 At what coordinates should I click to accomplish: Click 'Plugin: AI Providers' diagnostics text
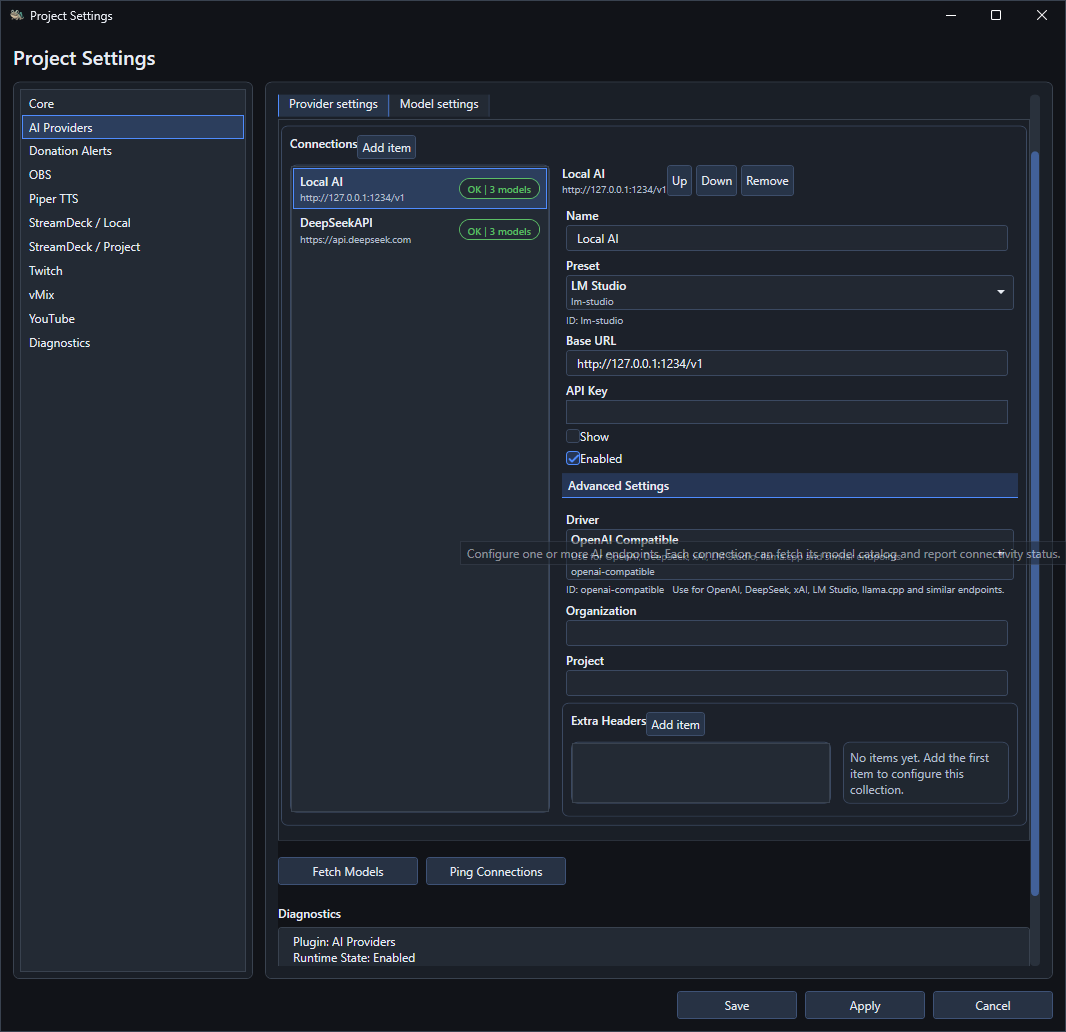(x=344, y=942)
